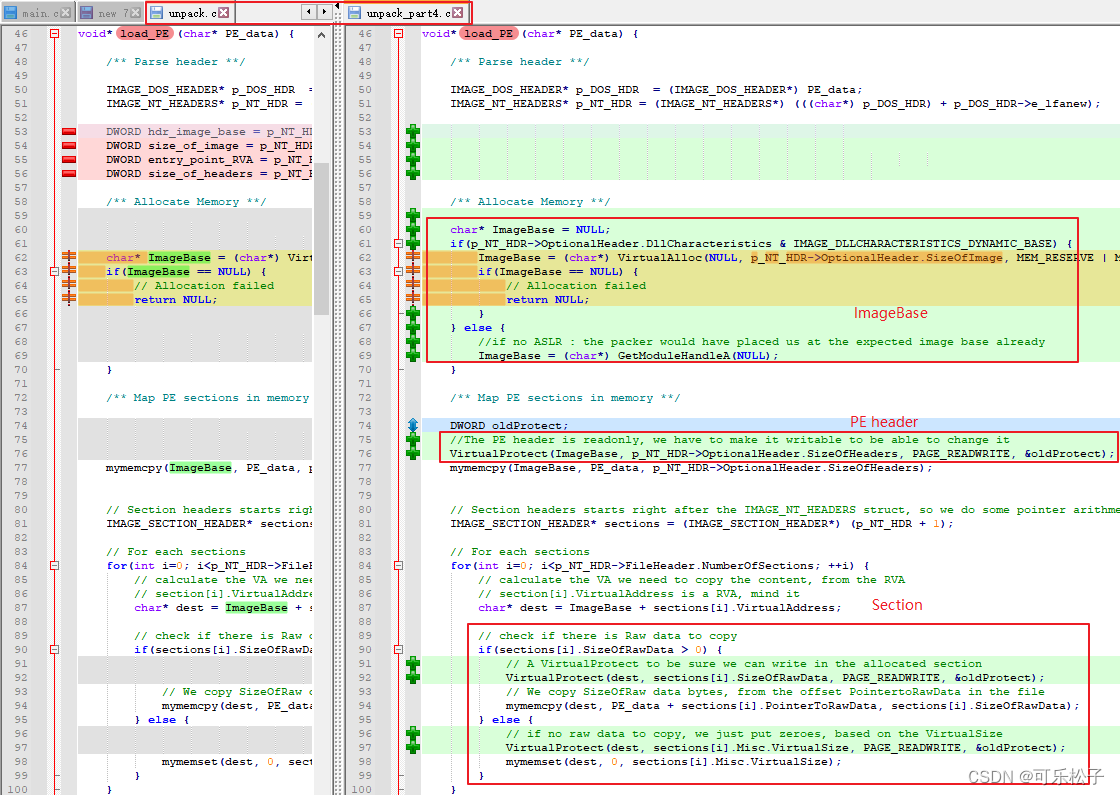Click the green added marker at line 60 in unpack_part4.c
This screenshot has width=1120, height=795.
413,229
